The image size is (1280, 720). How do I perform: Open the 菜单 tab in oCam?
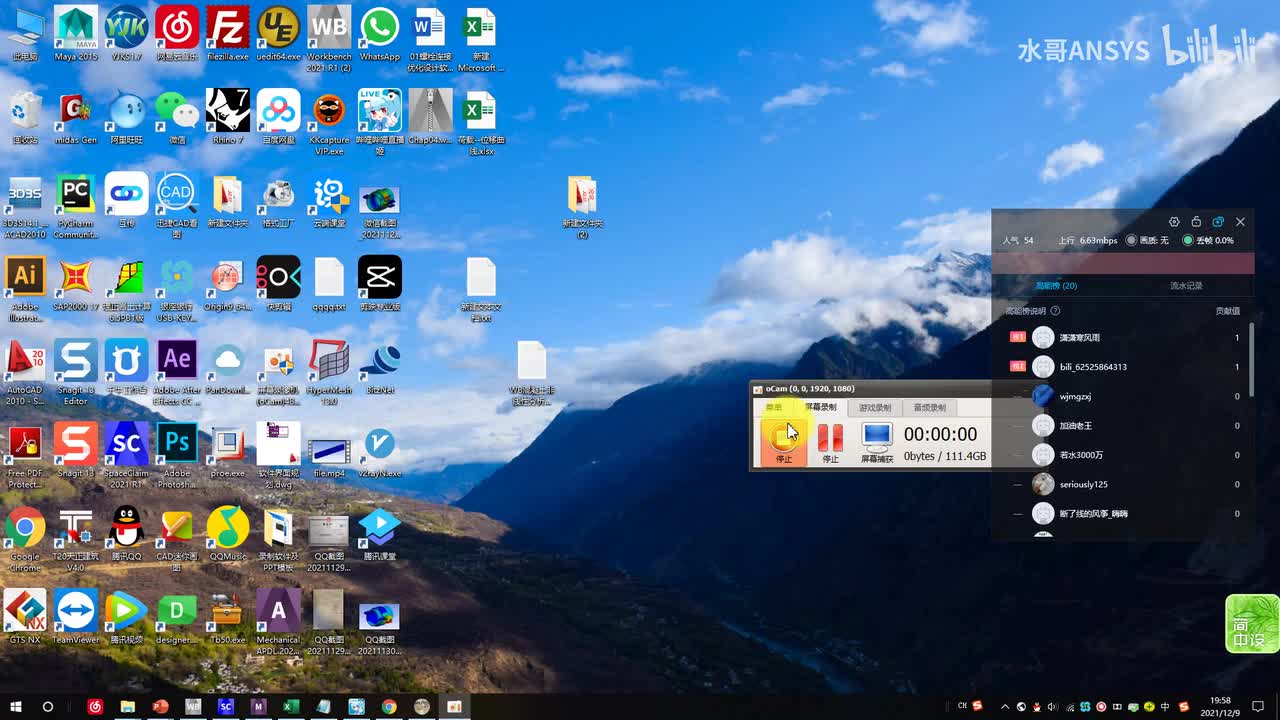(x=774, y=407)
